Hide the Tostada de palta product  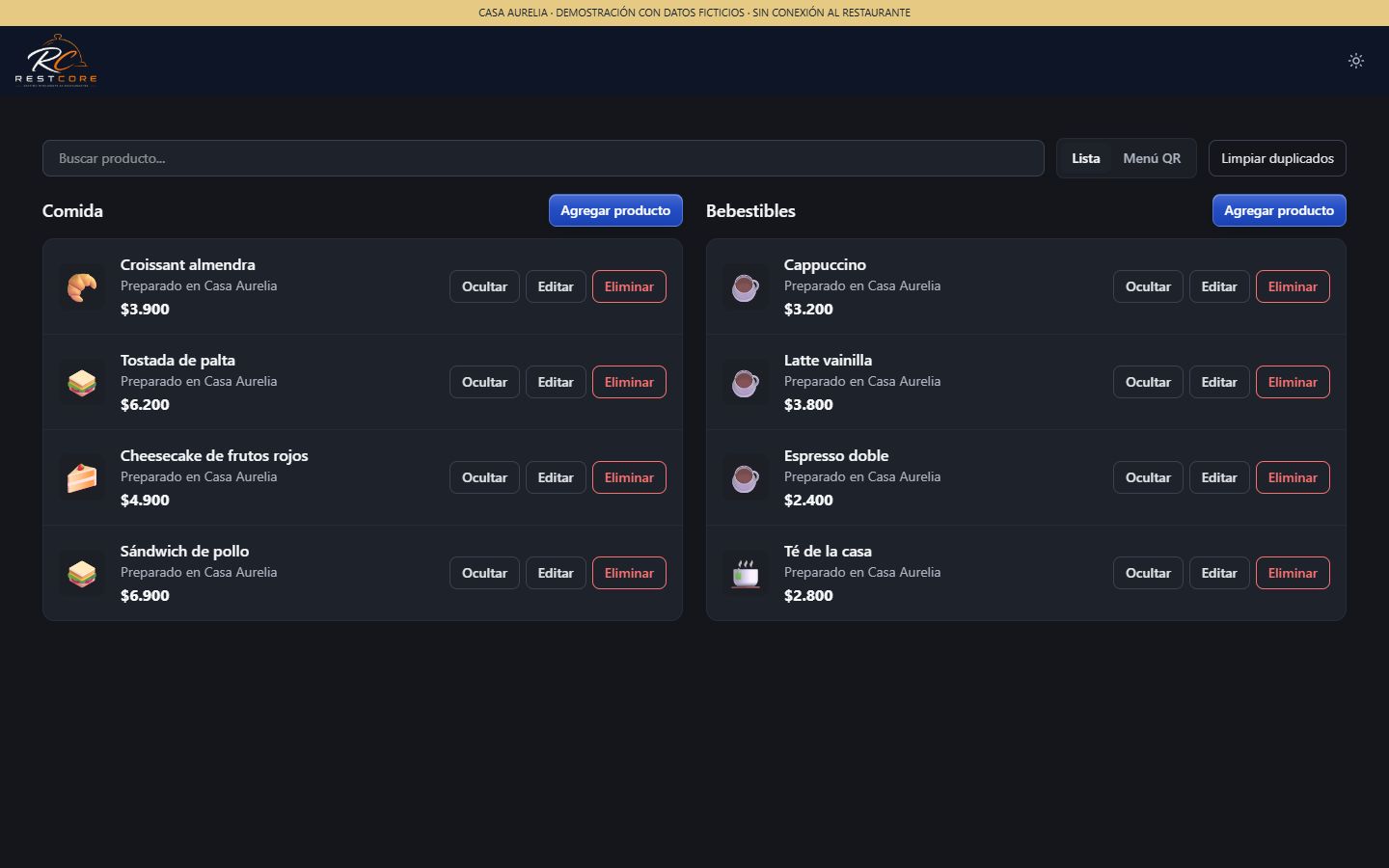pos(484,382)
